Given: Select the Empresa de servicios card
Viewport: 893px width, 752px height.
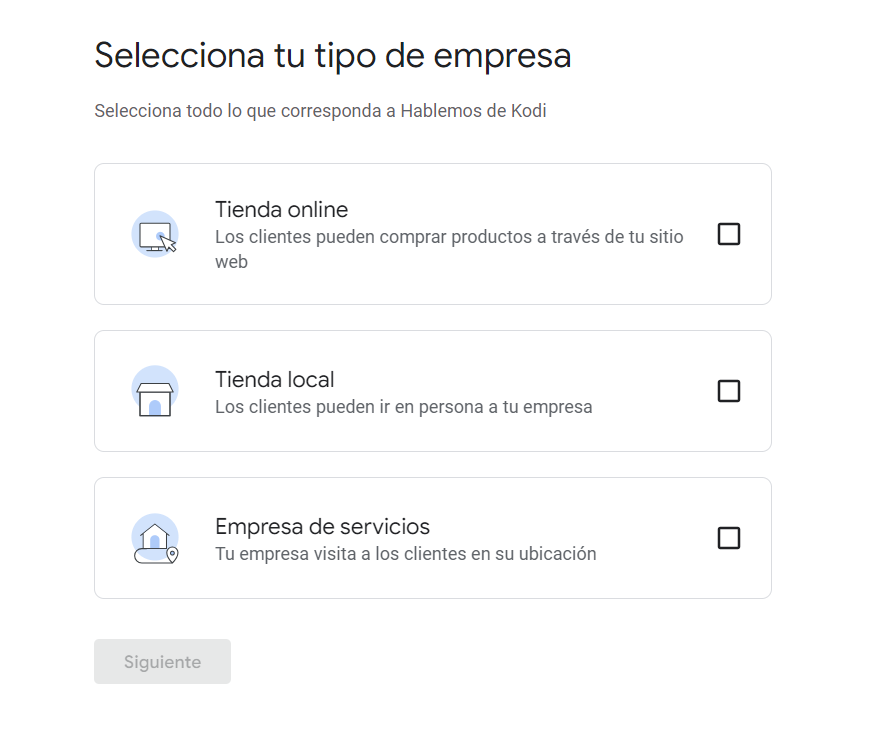Looking at the screenshot, I should click(x=432, y=537).
